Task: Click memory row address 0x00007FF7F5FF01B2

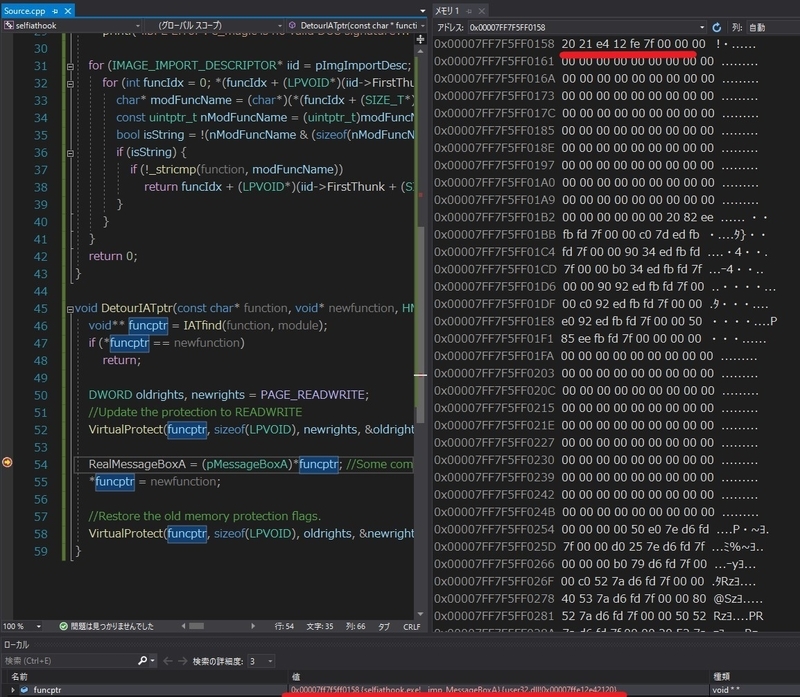Action: [x=494, y=217]
